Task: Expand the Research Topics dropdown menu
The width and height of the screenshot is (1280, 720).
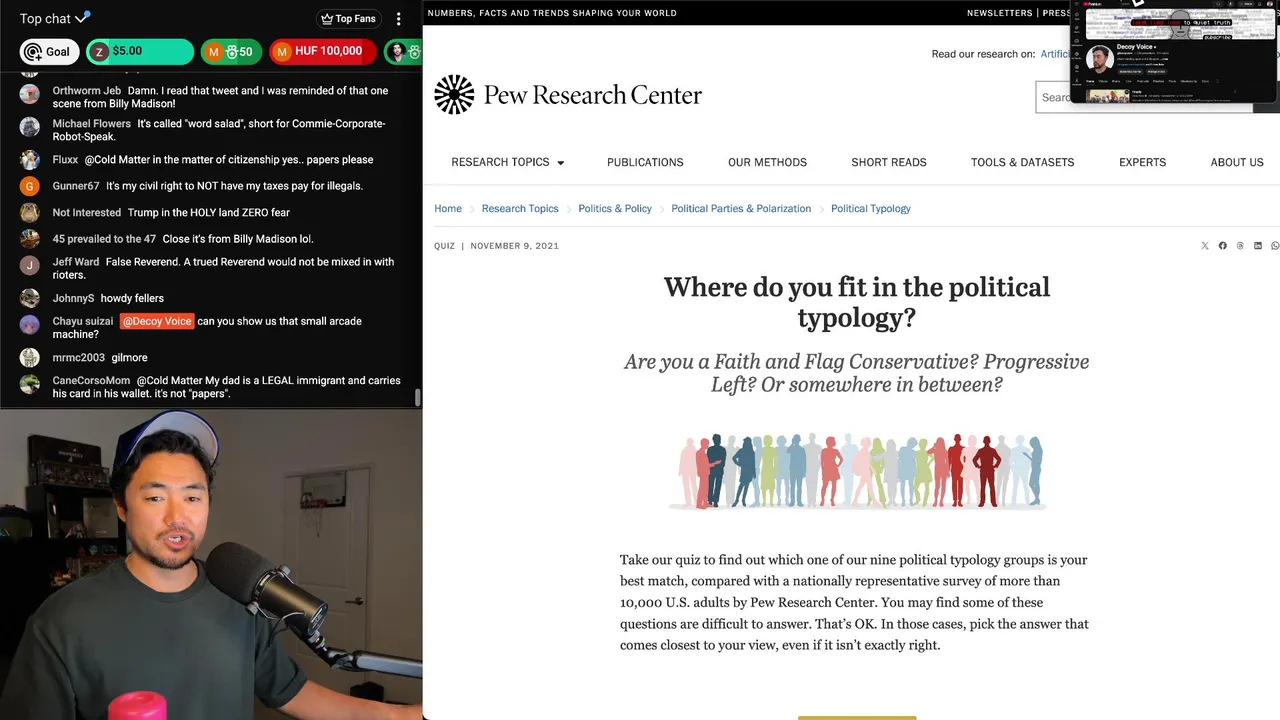Action: click(x=507, y=162)
